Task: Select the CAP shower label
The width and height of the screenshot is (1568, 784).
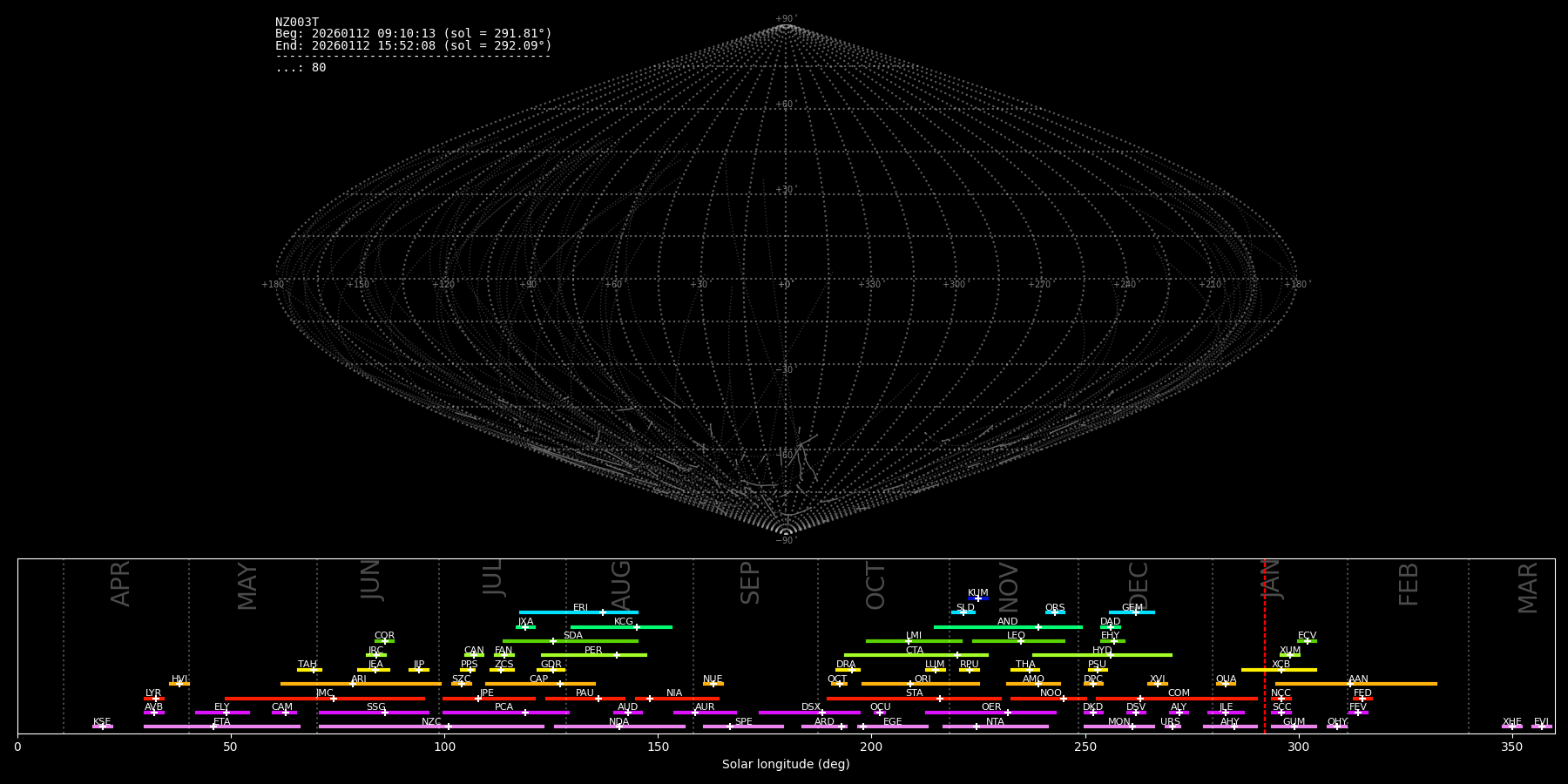Action: point(539,679)
